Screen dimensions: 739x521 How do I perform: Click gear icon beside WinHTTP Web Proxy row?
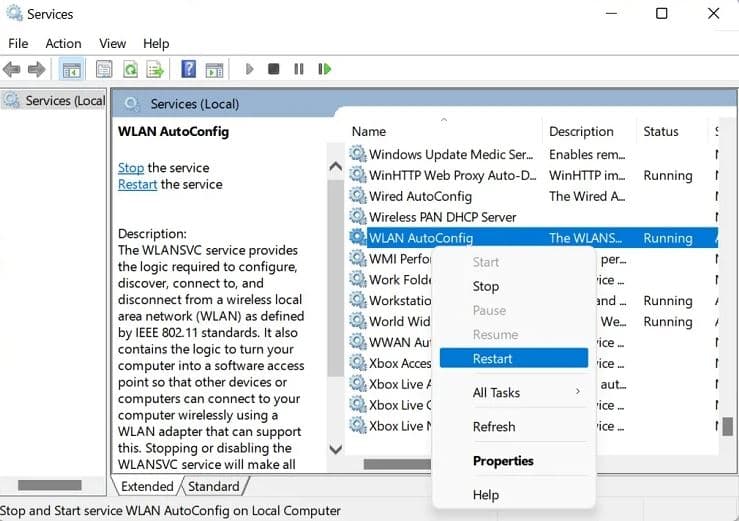[358, 175]
